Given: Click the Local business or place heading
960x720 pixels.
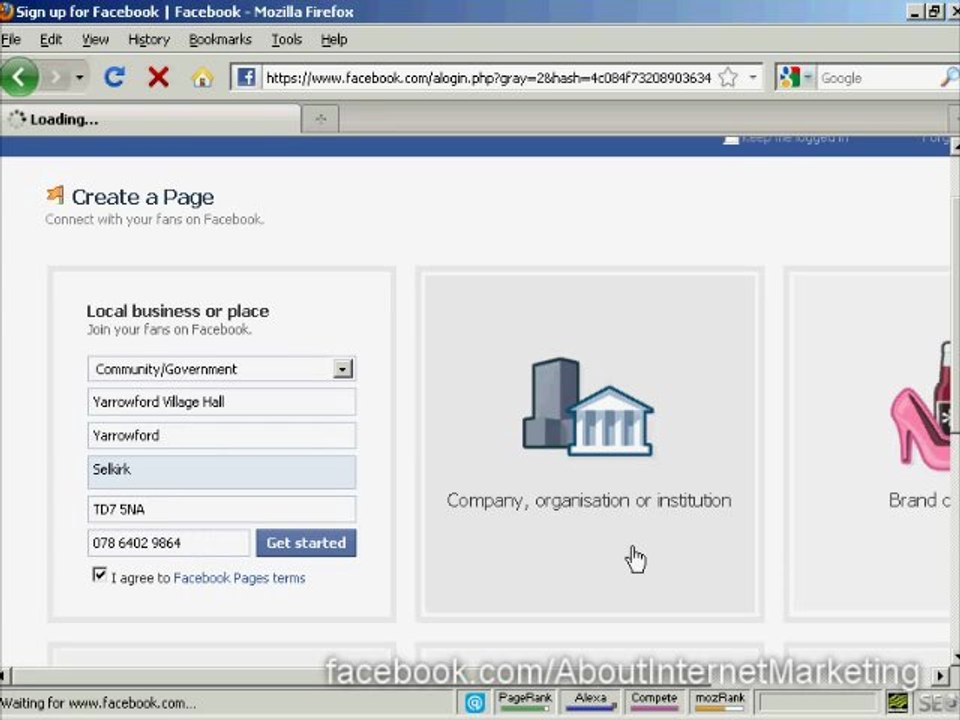Looking at the screenshot, I should click(x=178, y=311).
